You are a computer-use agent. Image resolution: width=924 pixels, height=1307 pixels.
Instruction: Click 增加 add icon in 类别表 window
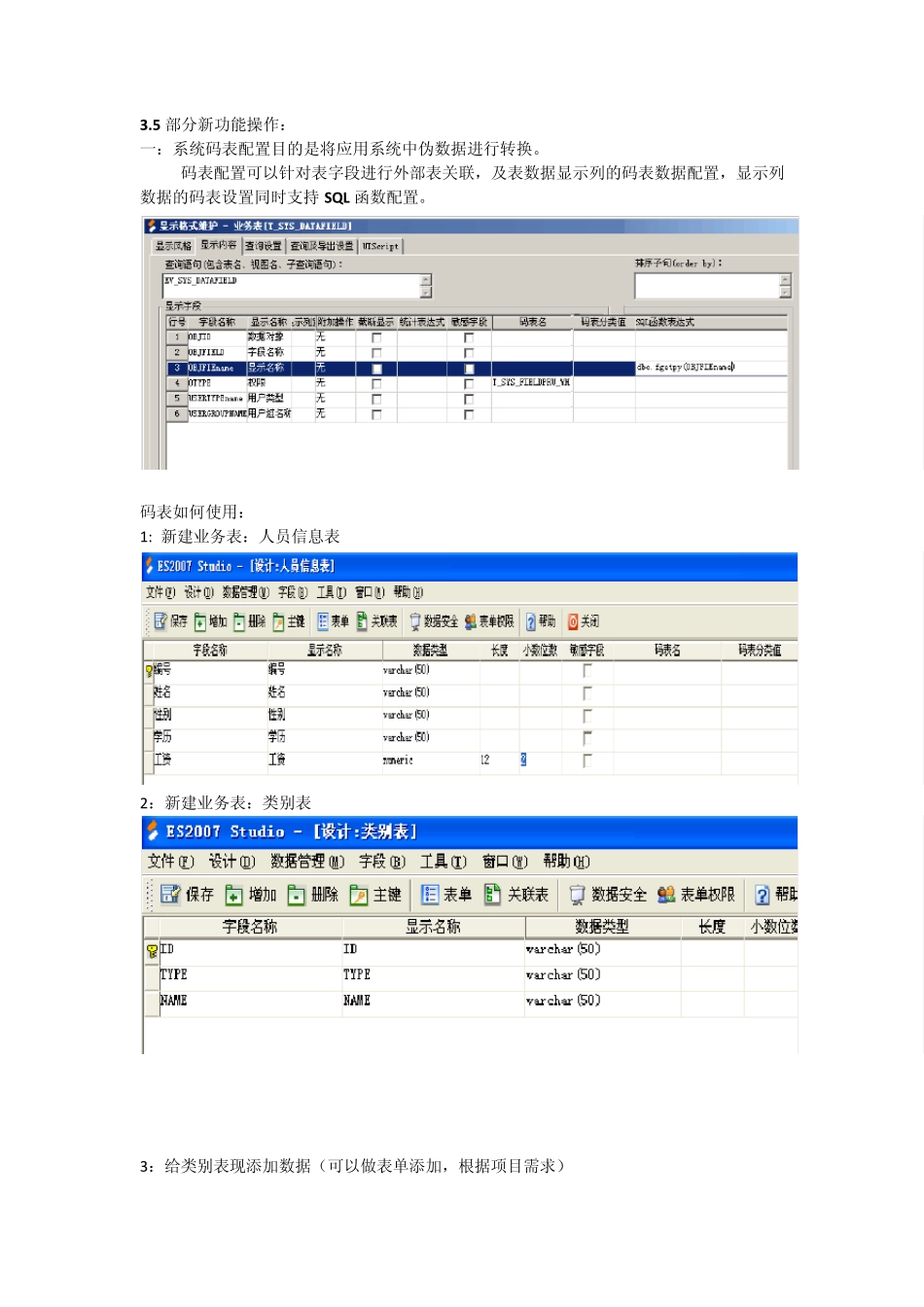[234, 895]
